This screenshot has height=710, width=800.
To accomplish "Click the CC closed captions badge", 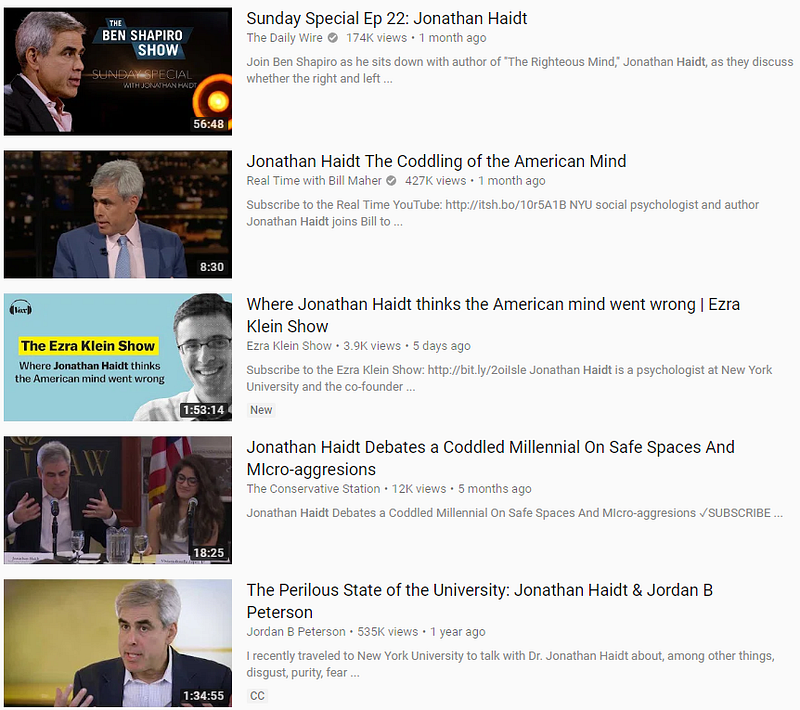I will click(x=258, y=696).
